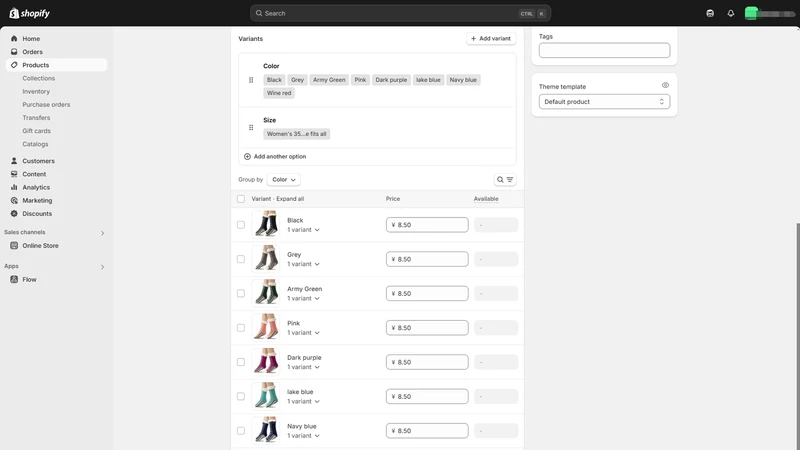The image size is (800, 450).
Task: Check the lake blue variant checkbox
Action: [x=241, y=396]
